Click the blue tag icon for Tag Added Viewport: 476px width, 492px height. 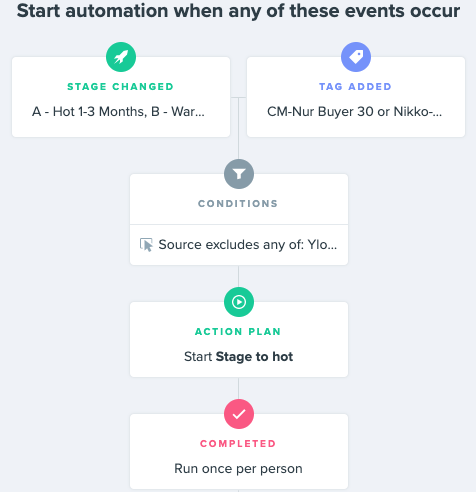point(356,57)
